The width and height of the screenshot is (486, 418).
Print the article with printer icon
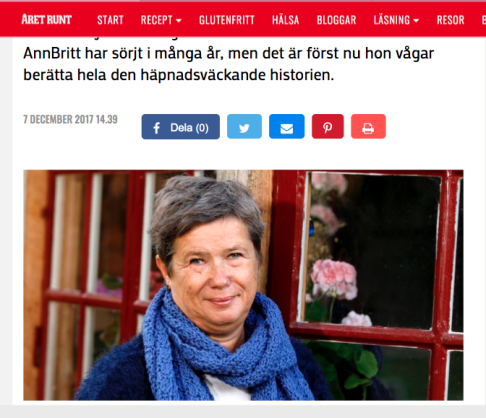368,127
